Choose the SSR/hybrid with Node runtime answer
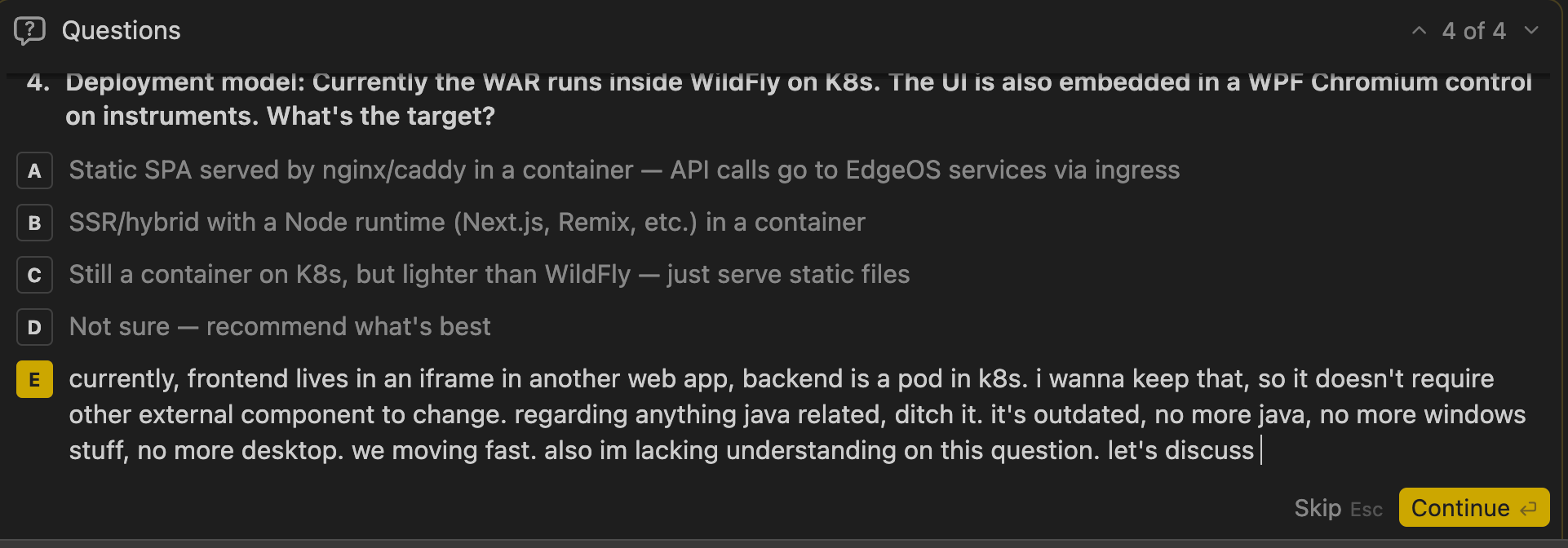Screen dimensions: 1568x548 point(467,223)
